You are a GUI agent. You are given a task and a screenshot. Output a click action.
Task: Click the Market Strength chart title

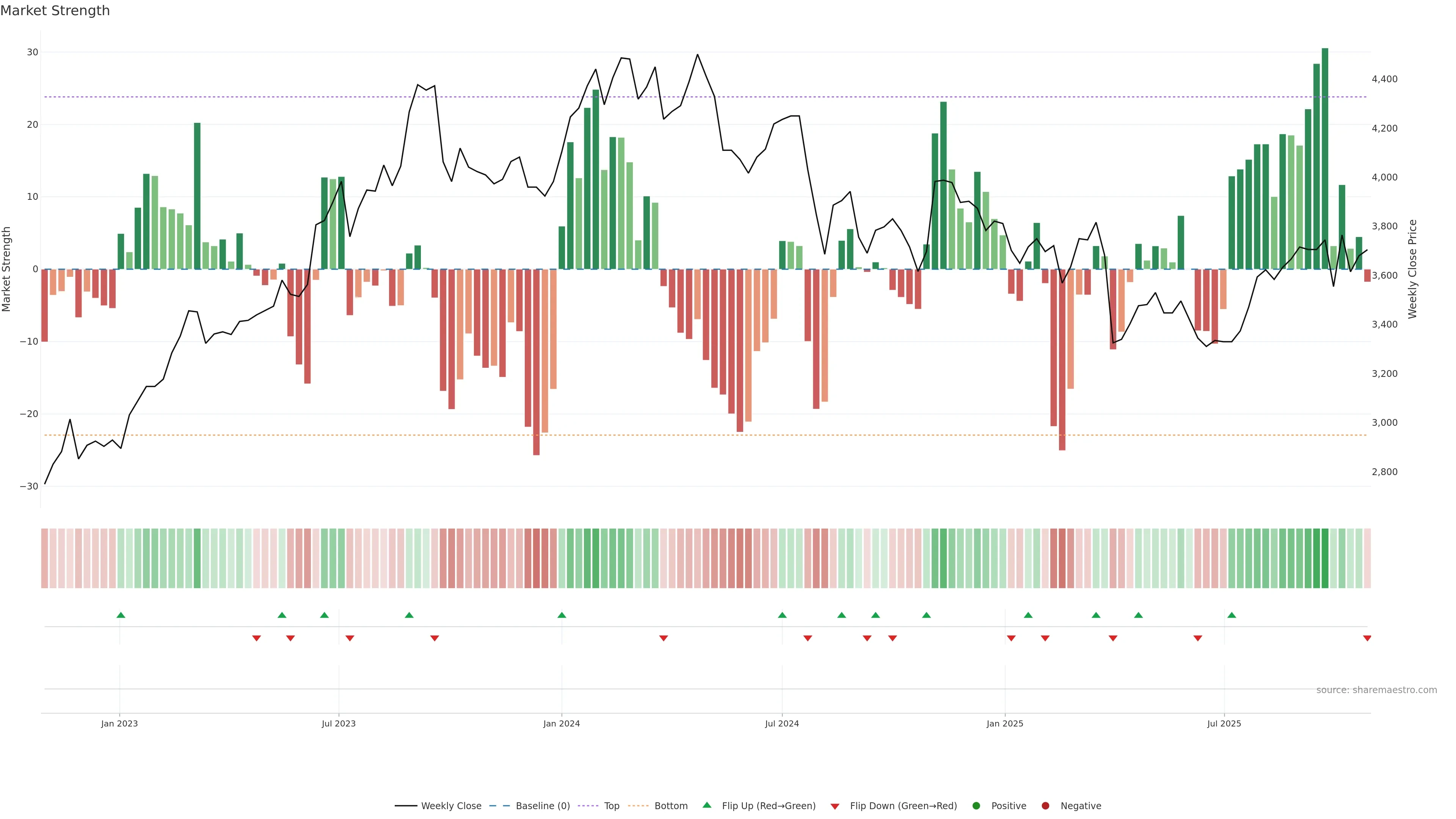pyautogui.click(x=55, y=11)
